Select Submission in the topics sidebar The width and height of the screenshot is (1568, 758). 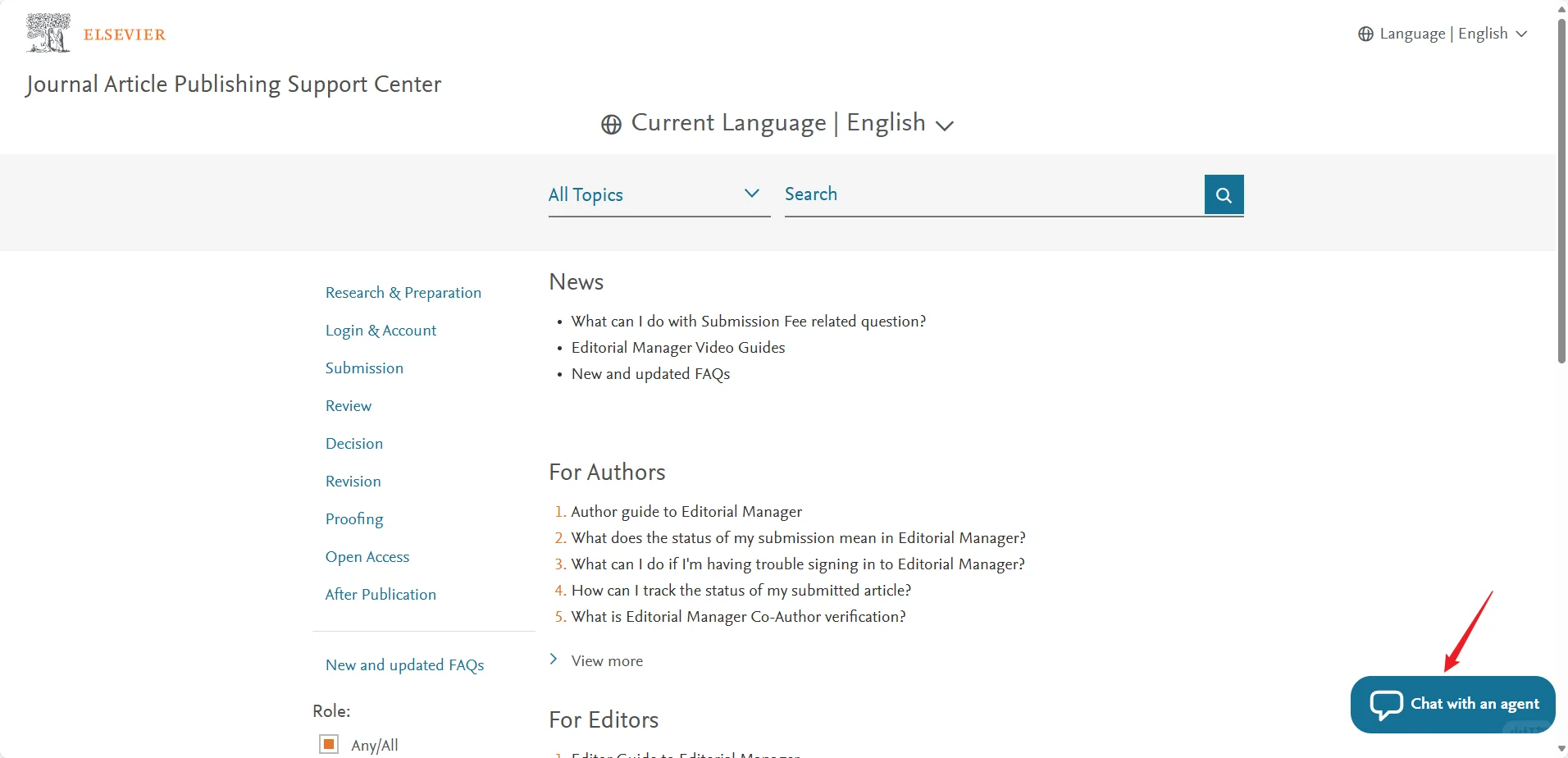click(364, 368)
